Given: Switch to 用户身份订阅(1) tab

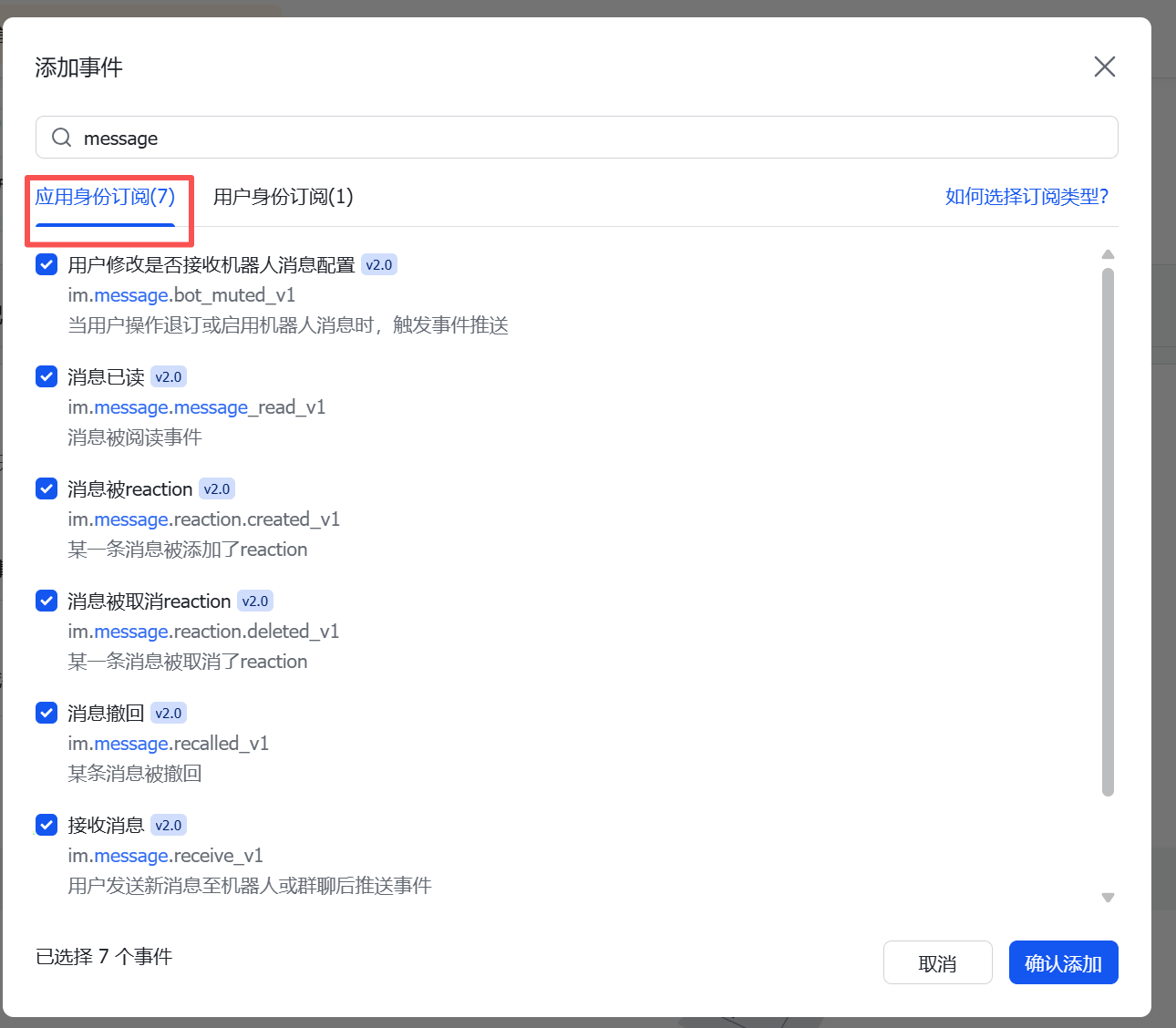Looking at the screenshot, I should (283, 197).
